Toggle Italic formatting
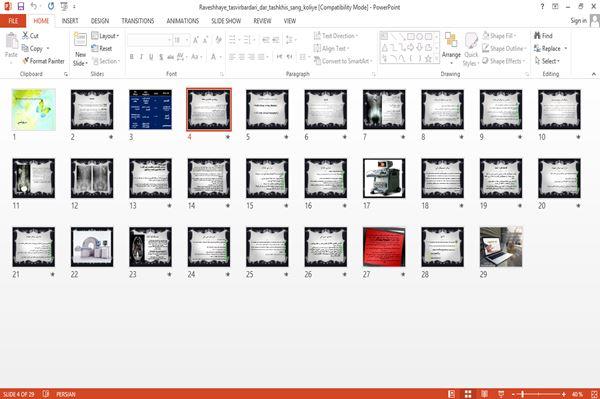The image size is (600, 399). coord(141,57)
